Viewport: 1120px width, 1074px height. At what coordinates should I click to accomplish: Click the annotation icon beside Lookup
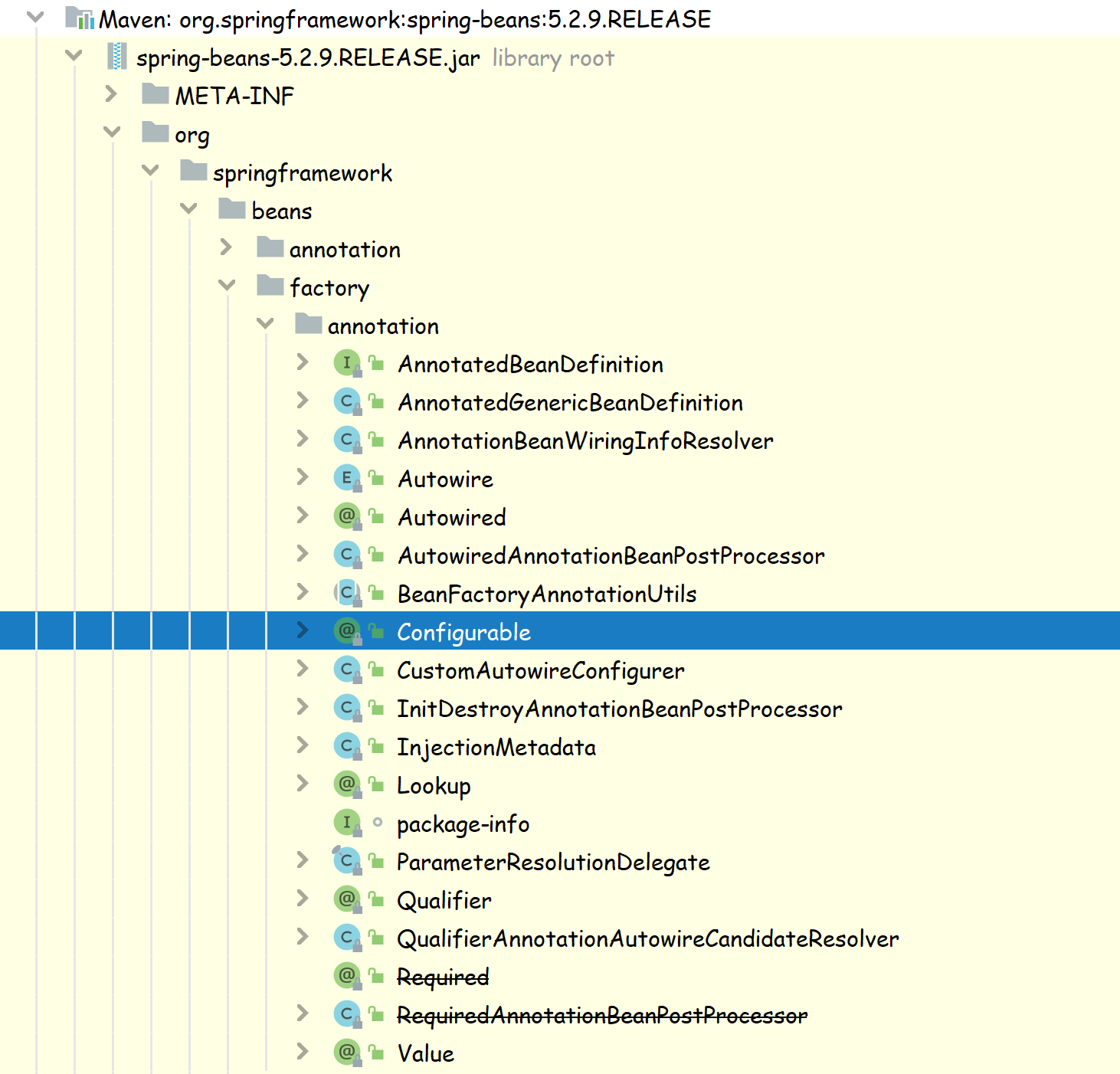tap(347, 784)
